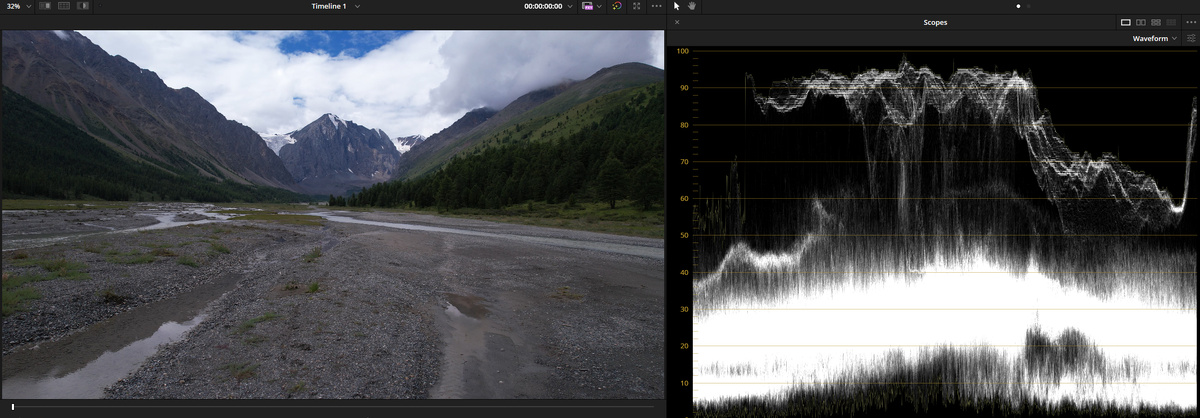Expand the viewer to enhanced mode

pyautogui.click(x=638, y=6)
